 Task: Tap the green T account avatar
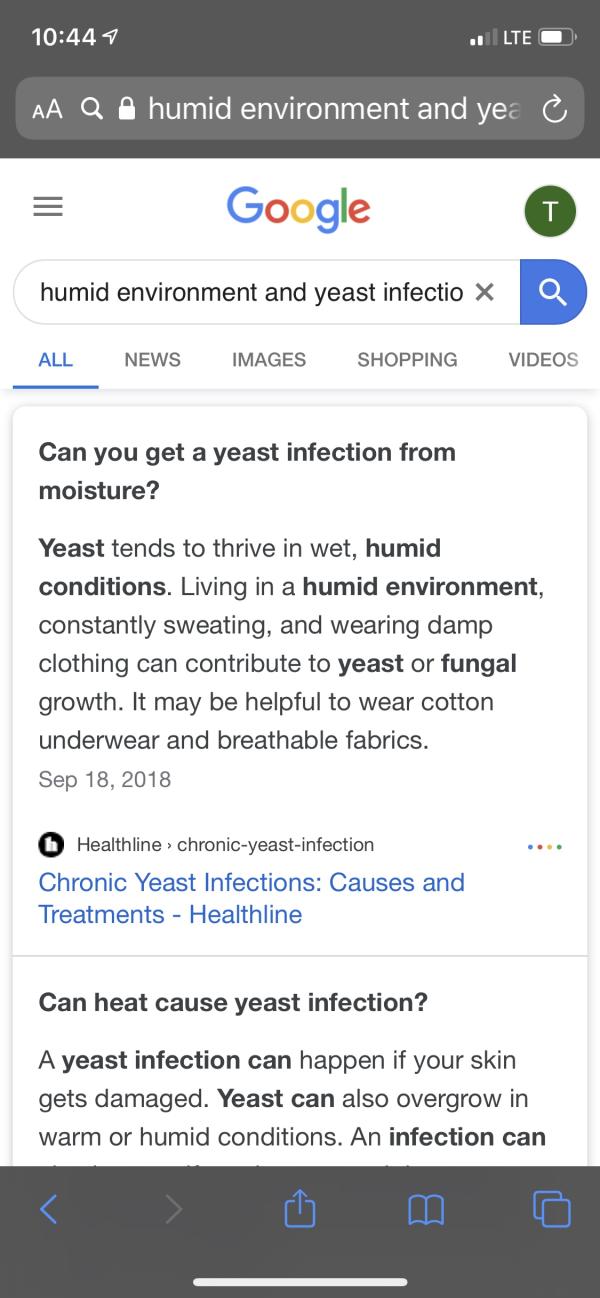click(x=550, y=210)
